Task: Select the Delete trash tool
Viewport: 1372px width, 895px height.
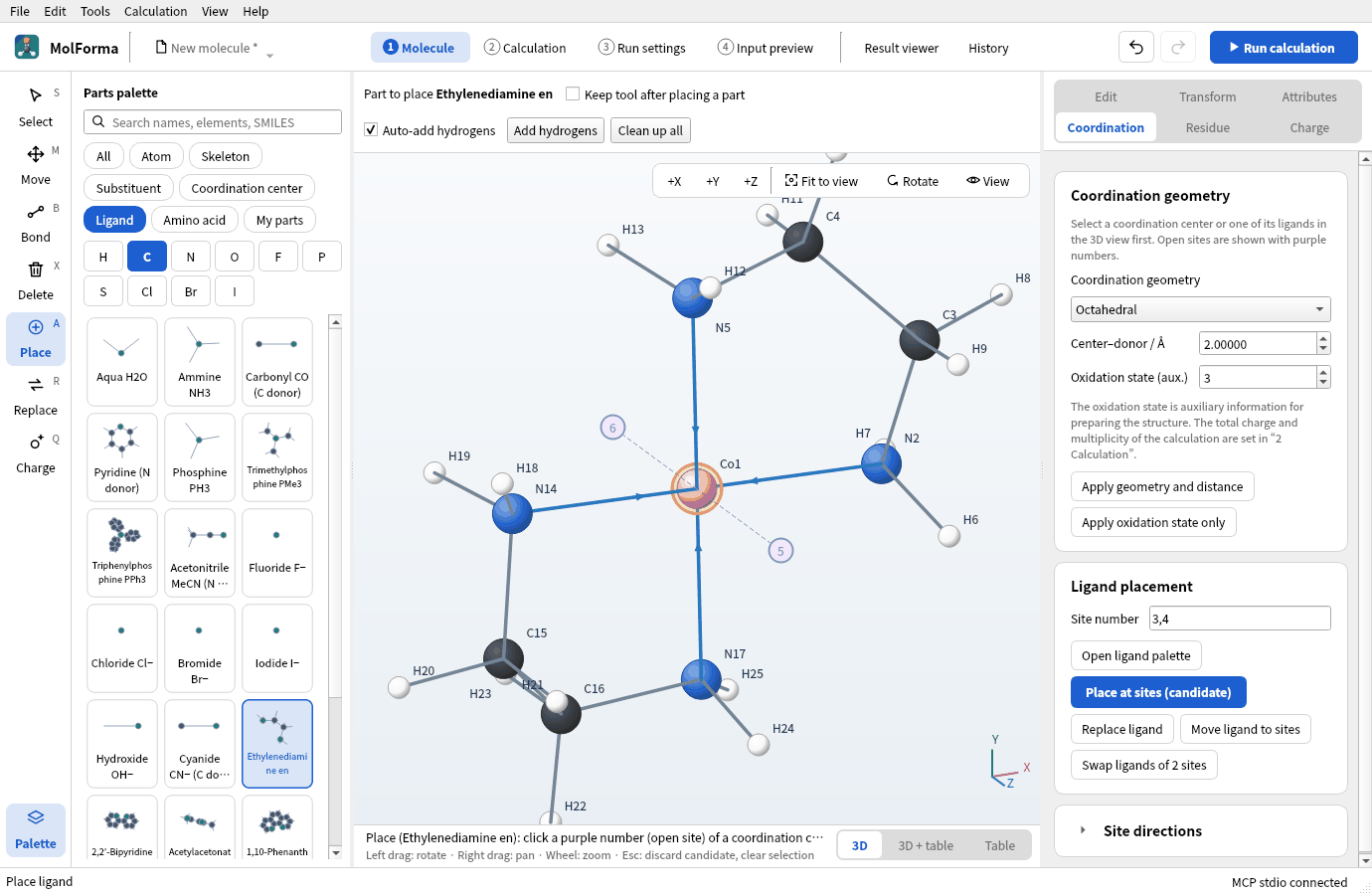Action: coord(36,280)
